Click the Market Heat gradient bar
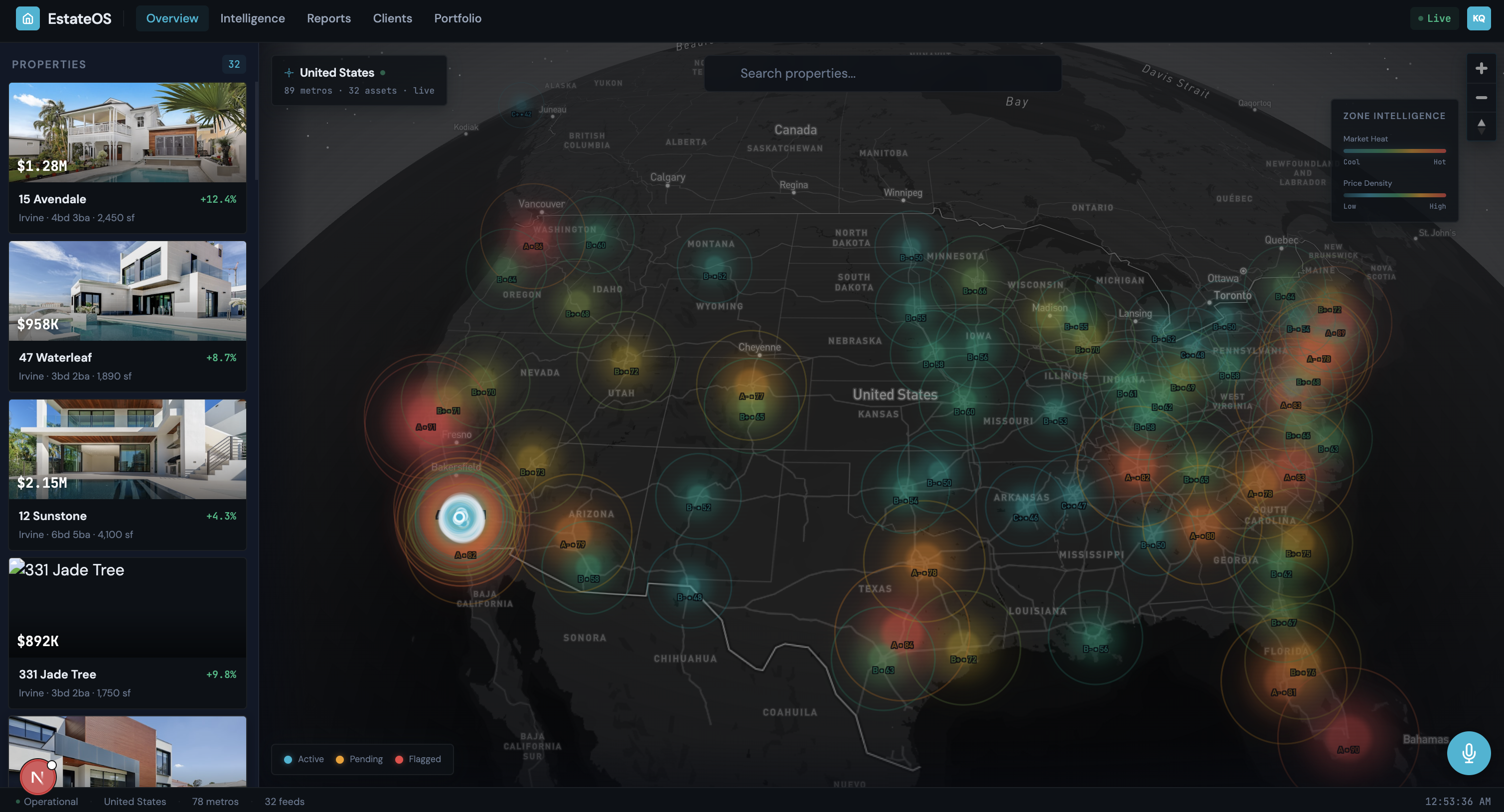Image resolution: width=1504 pixels, height=812 pixels. (1394, 150)
